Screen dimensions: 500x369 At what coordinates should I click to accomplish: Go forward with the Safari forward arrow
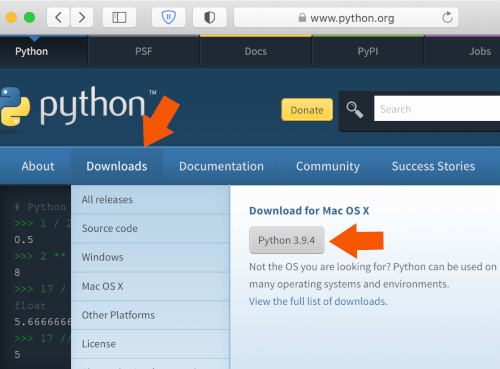[81, 17]
